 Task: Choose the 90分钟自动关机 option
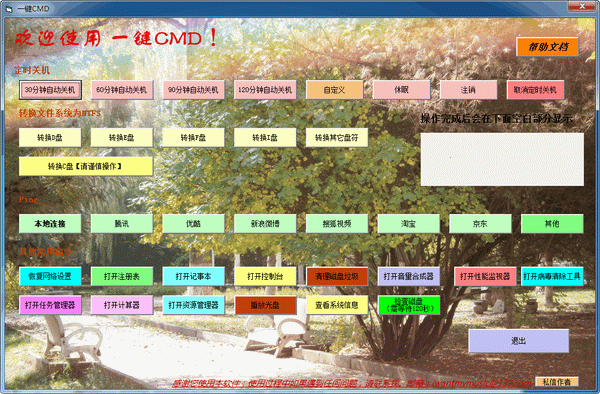coord(193,90)
